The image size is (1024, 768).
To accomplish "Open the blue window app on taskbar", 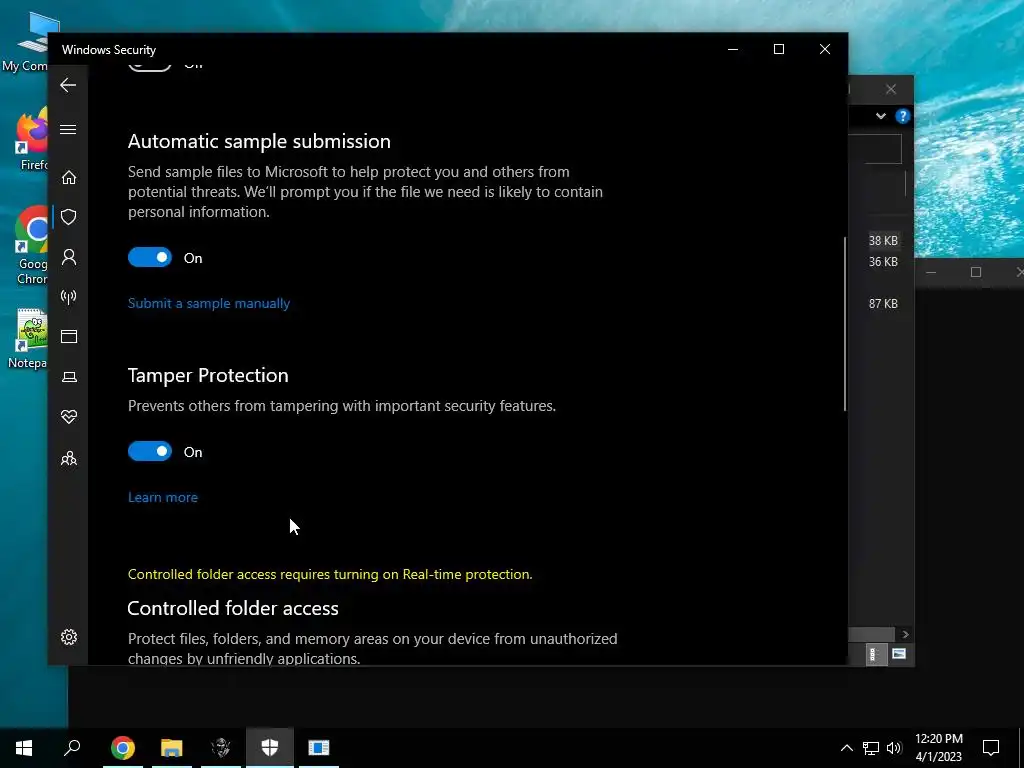I will (319, 748).
